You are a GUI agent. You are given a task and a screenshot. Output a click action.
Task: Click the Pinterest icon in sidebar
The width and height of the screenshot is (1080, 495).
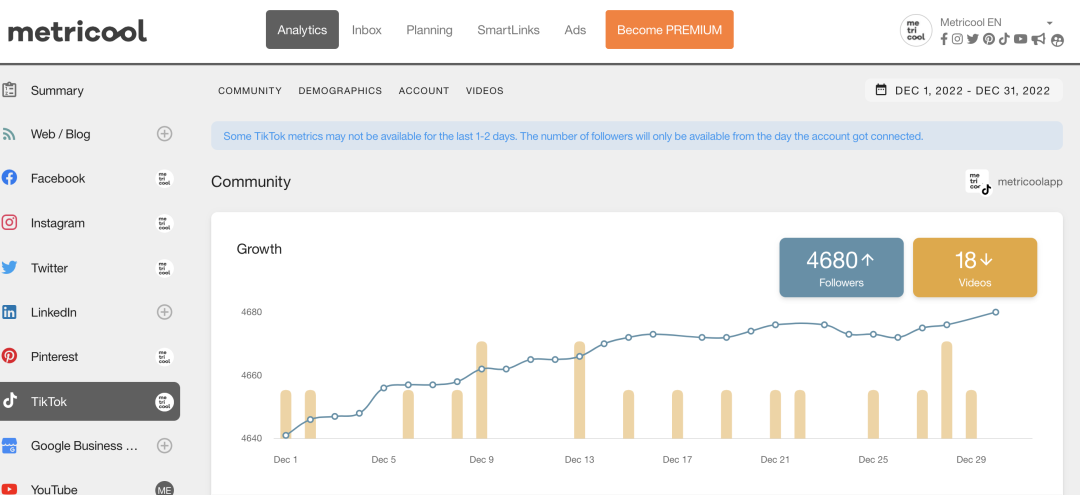pos(10,356)
